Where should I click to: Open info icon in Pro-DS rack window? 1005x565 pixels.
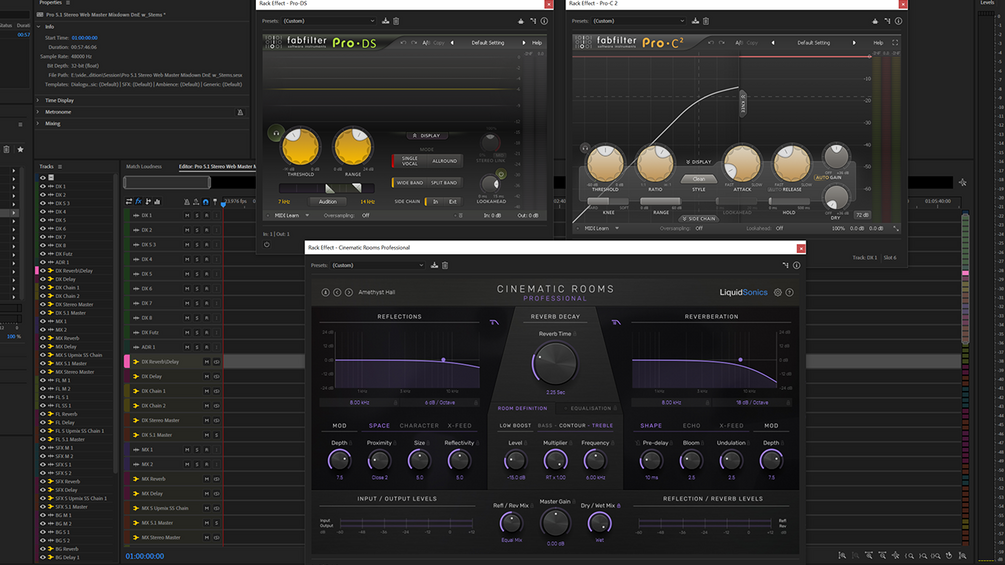point(544,21)
